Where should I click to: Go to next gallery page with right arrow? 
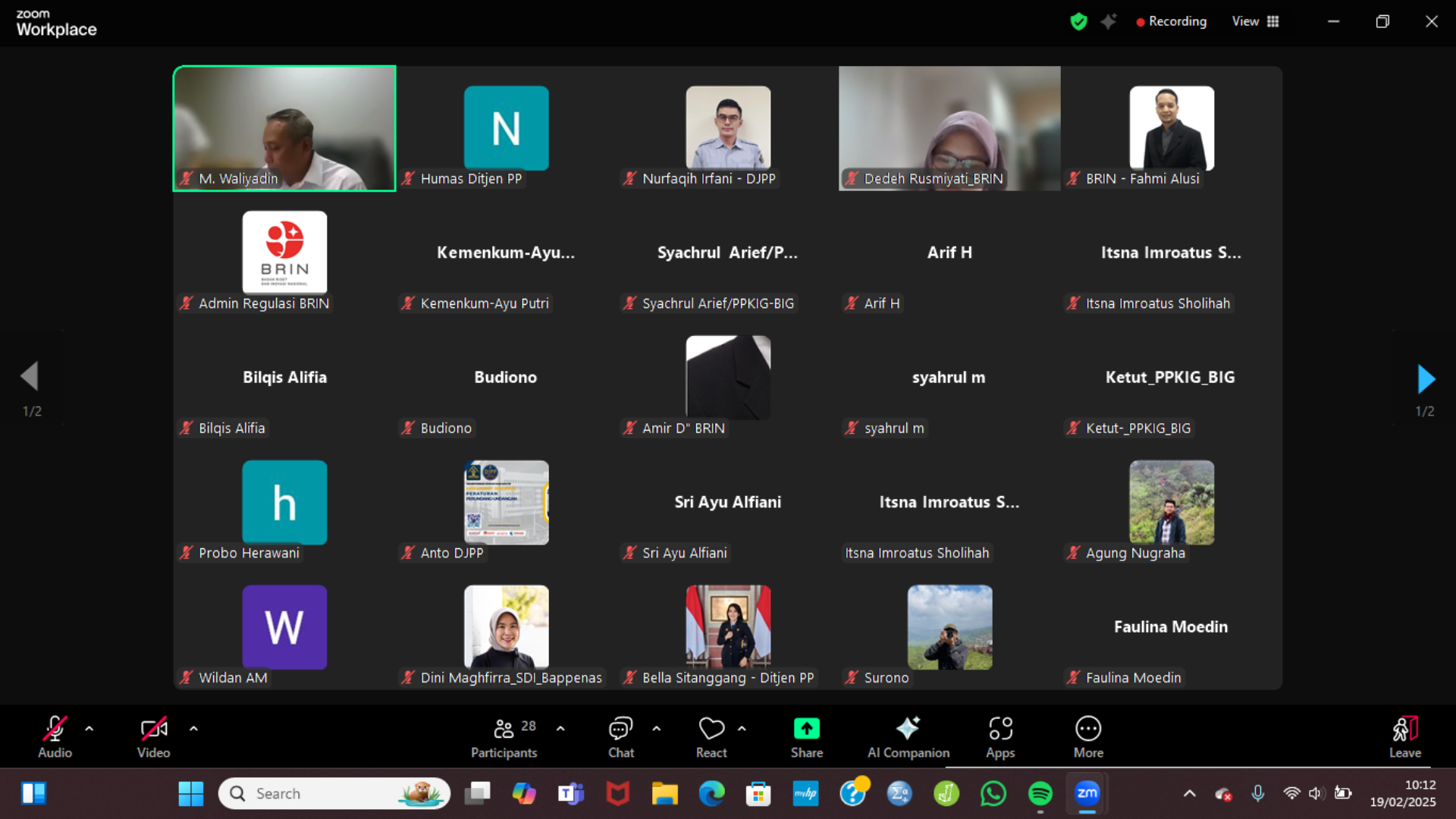click(x=1426, y=378)
